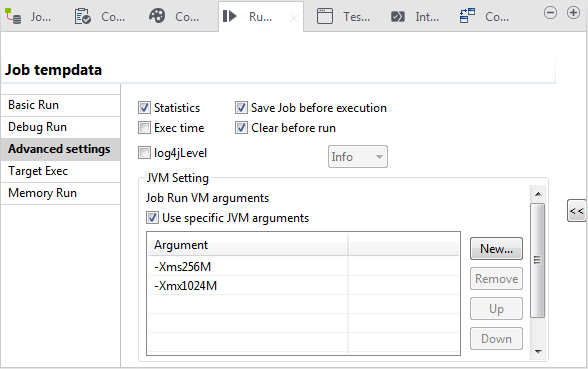Select the -Xms256M argument row
Screen dimensions: 588x369
tap(303, 267)
